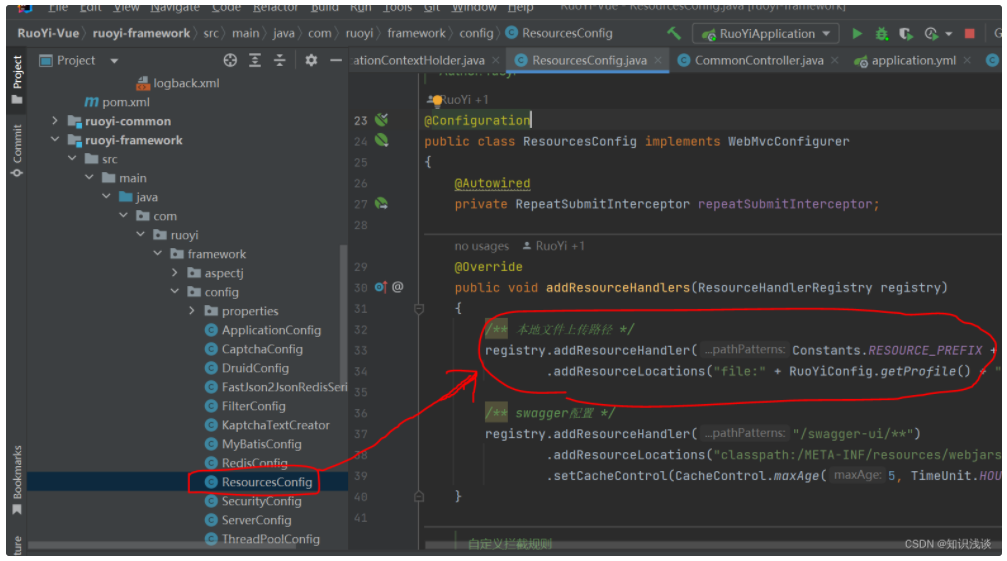Screen dimensions: 1007x561
Task: Open the Project view type dropdown
Action: point(114,61)
